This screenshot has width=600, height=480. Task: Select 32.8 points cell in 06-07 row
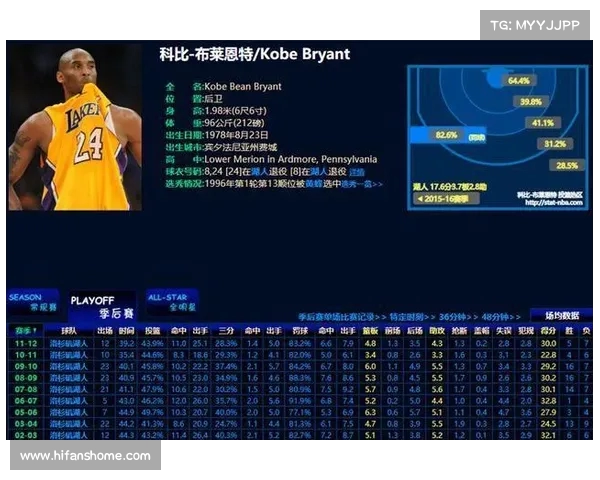point(548,401)
